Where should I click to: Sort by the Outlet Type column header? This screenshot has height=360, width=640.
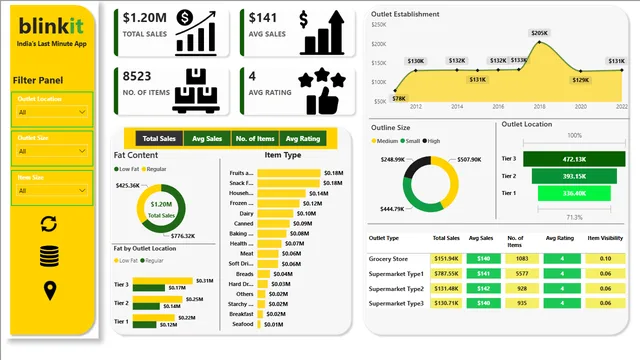point(384,238)
